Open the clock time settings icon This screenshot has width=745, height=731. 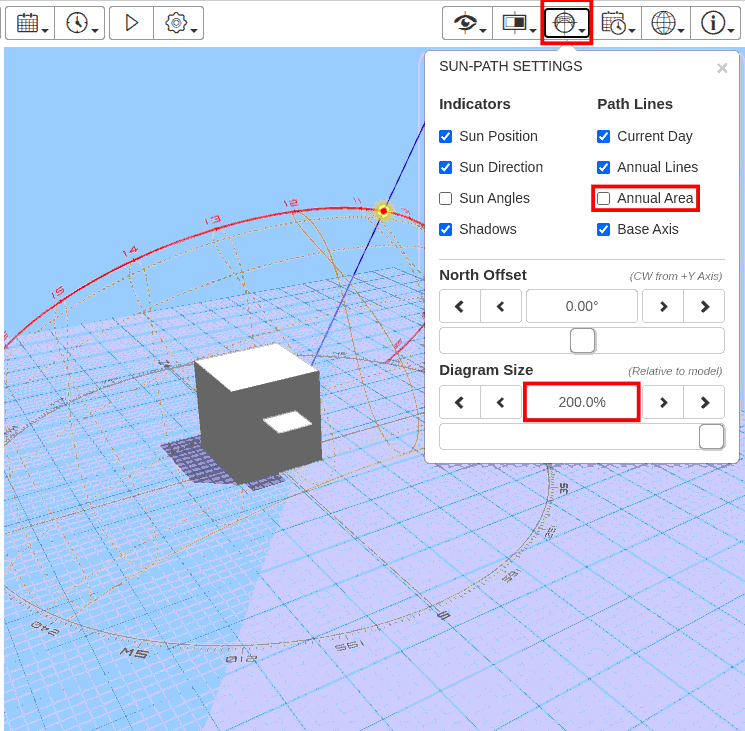[77, 23]
